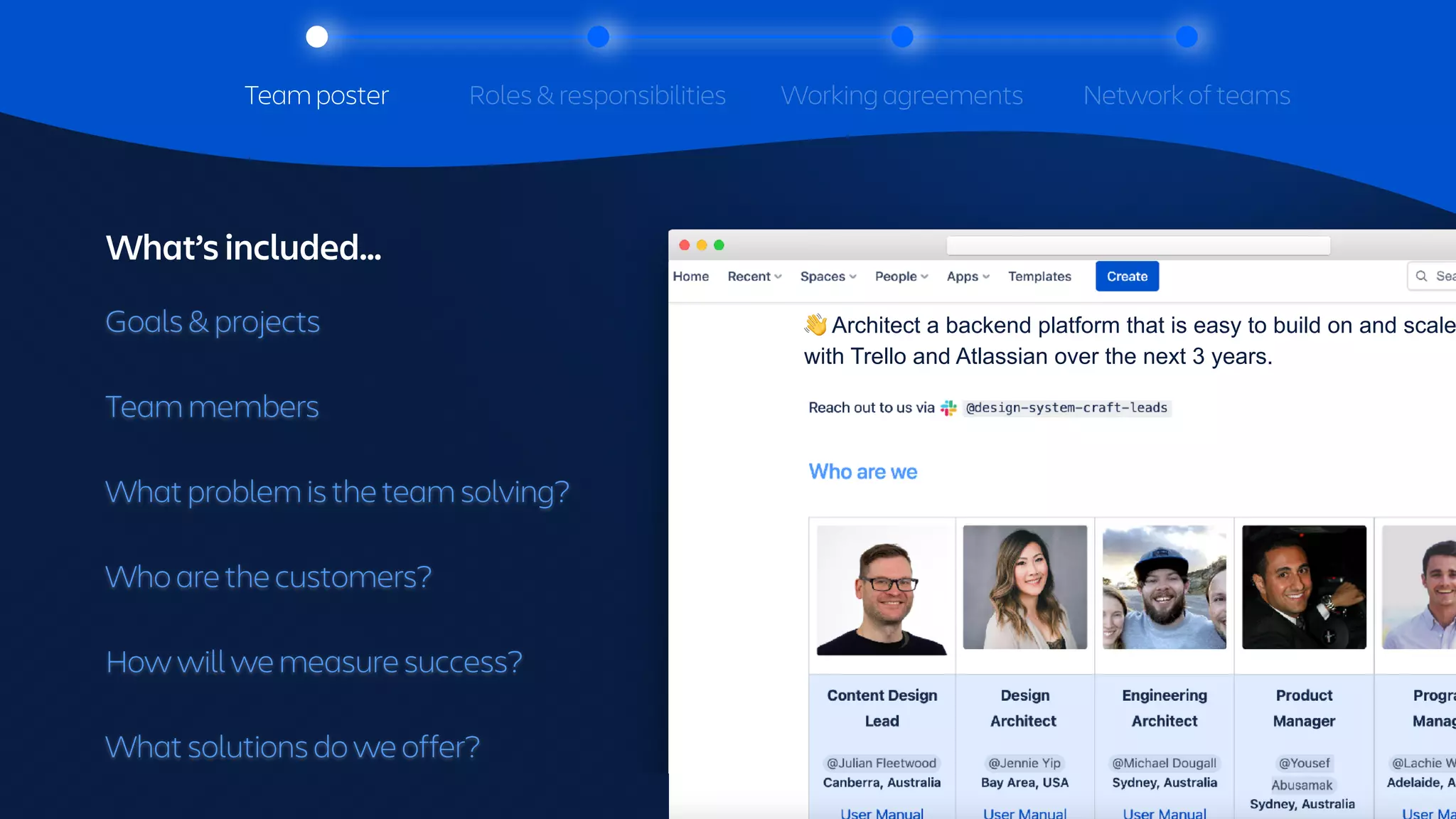Viewport: 1456px width, 819px height.
Task: Open Julian Fleetwood's profile photo
Action: (x=882, y=589)
